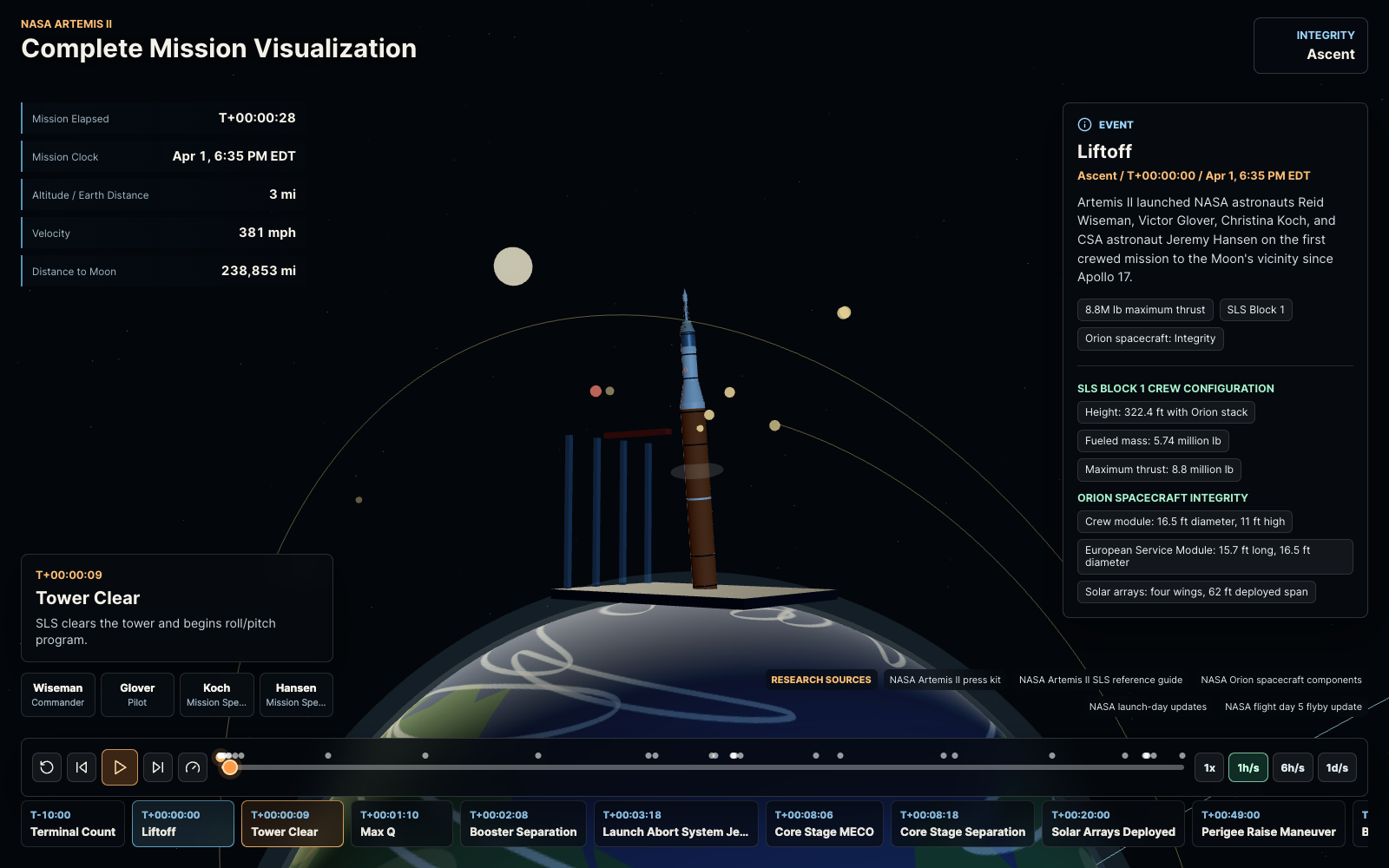Select crew member Wiseman, Commander
The width and height of the screenshot is (1389, 868).
coord(58,694)
